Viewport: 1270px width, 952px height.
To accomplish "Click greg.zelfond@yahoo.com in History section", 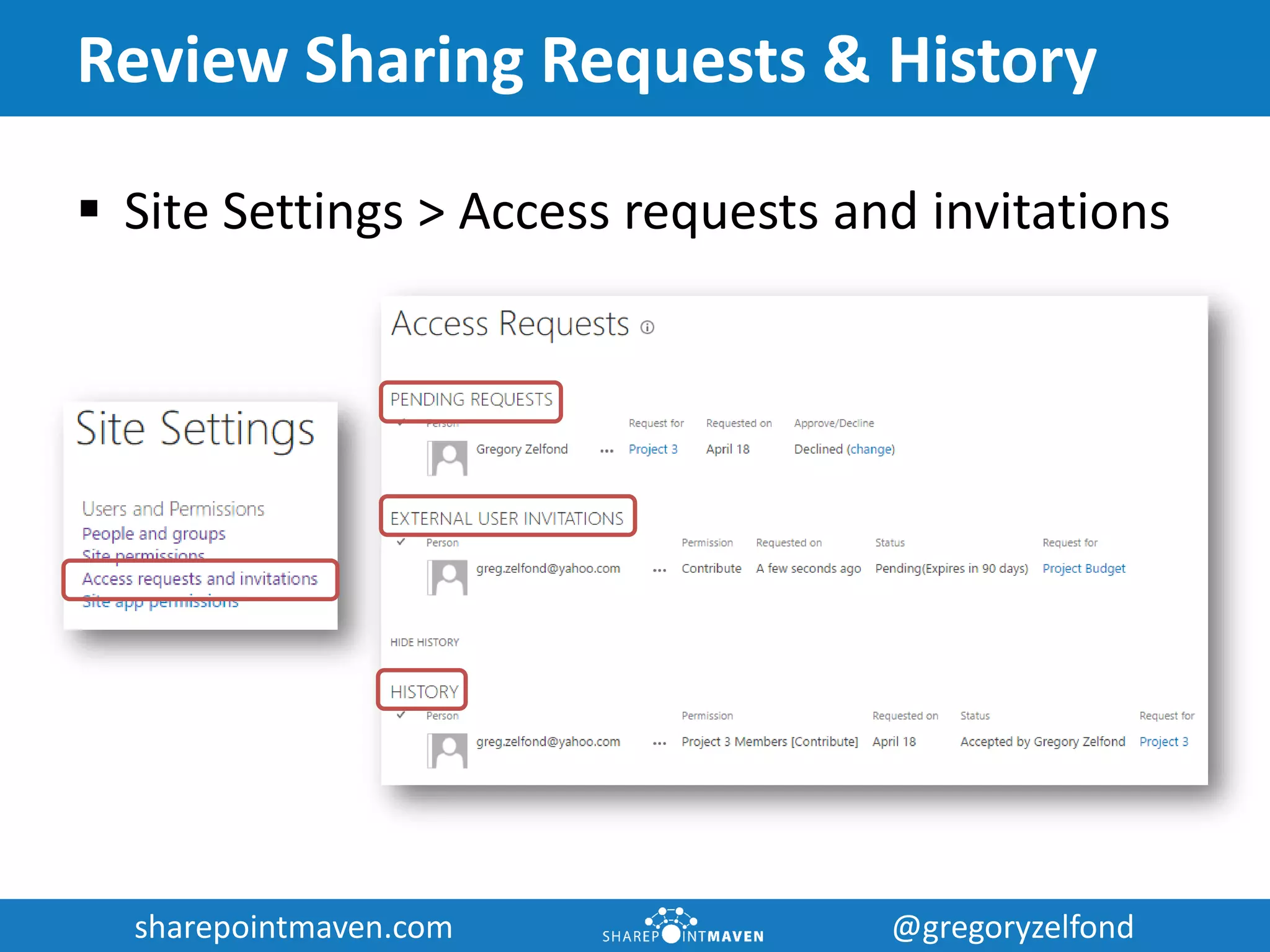I will click(x=548, y=742).
